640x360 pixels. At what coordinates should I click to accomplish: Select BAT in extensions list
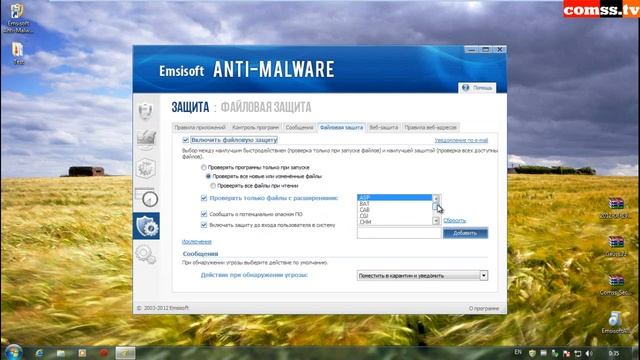point(394,204)
